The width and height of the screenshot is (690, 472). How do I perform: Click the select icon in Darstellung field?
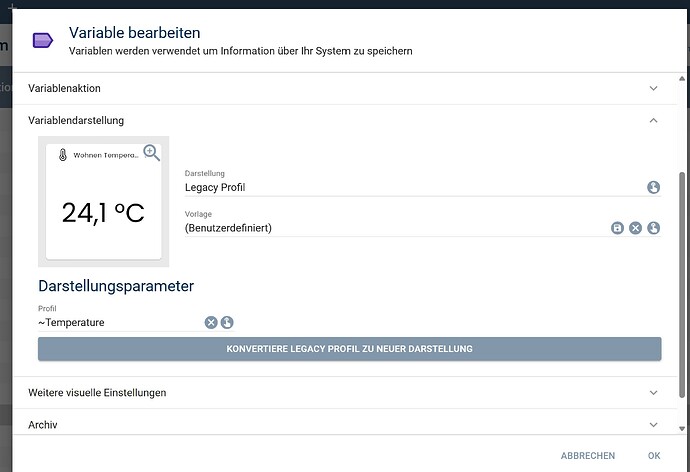[x=653, y=187]
